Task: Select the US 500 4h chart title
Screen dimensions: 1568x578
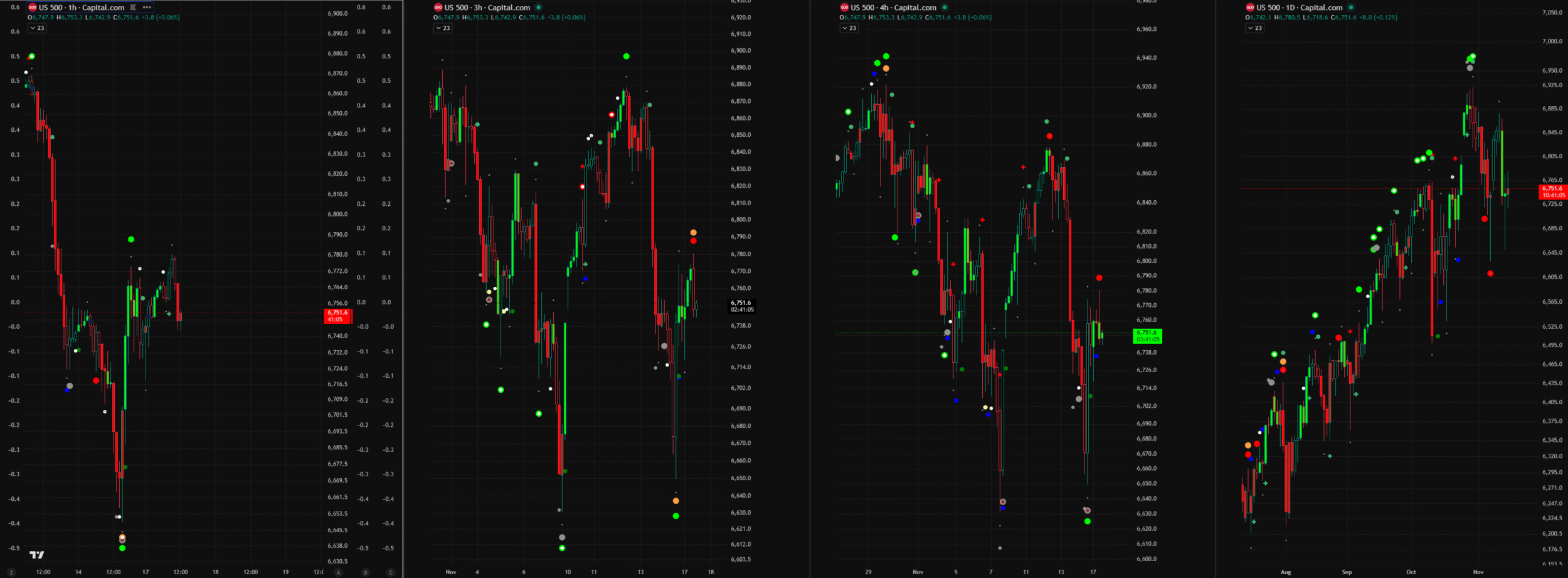Action: click(x=893, y=8)
